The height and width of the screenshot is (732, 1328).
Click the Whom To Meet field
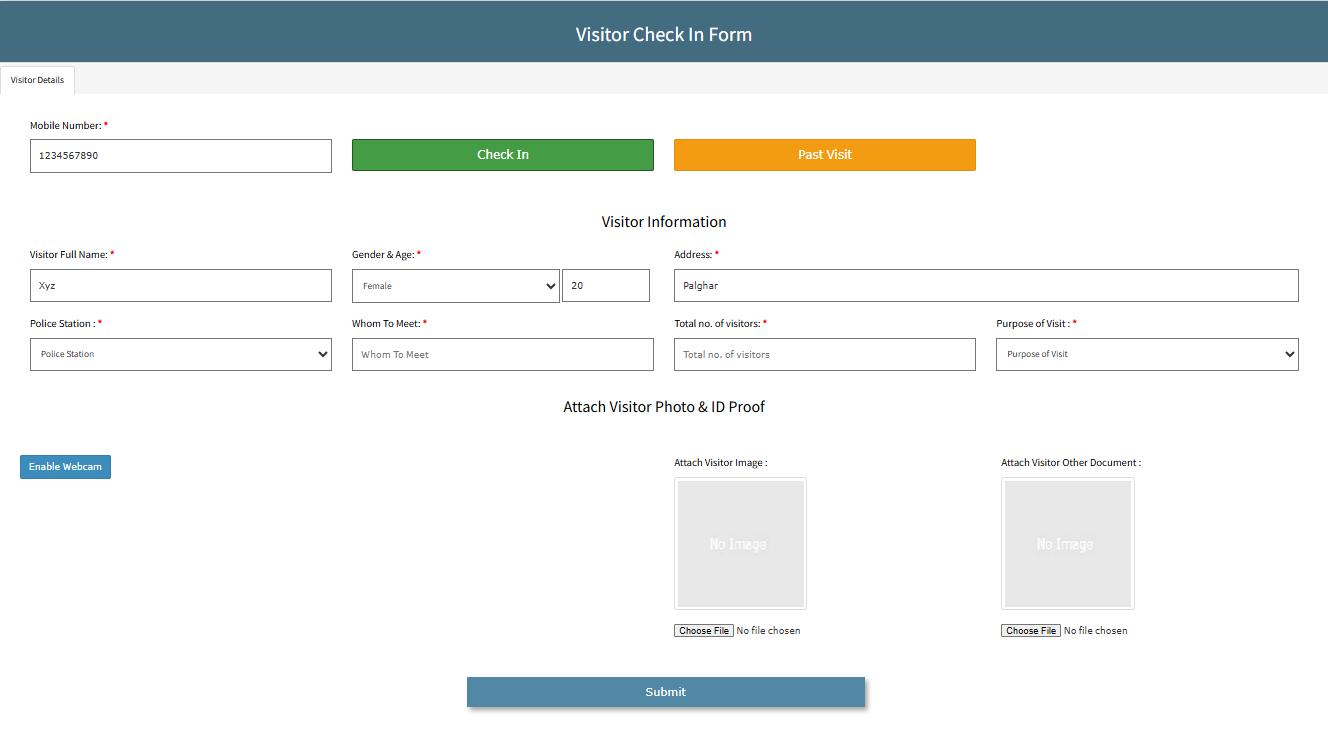[x=502, y=354]
